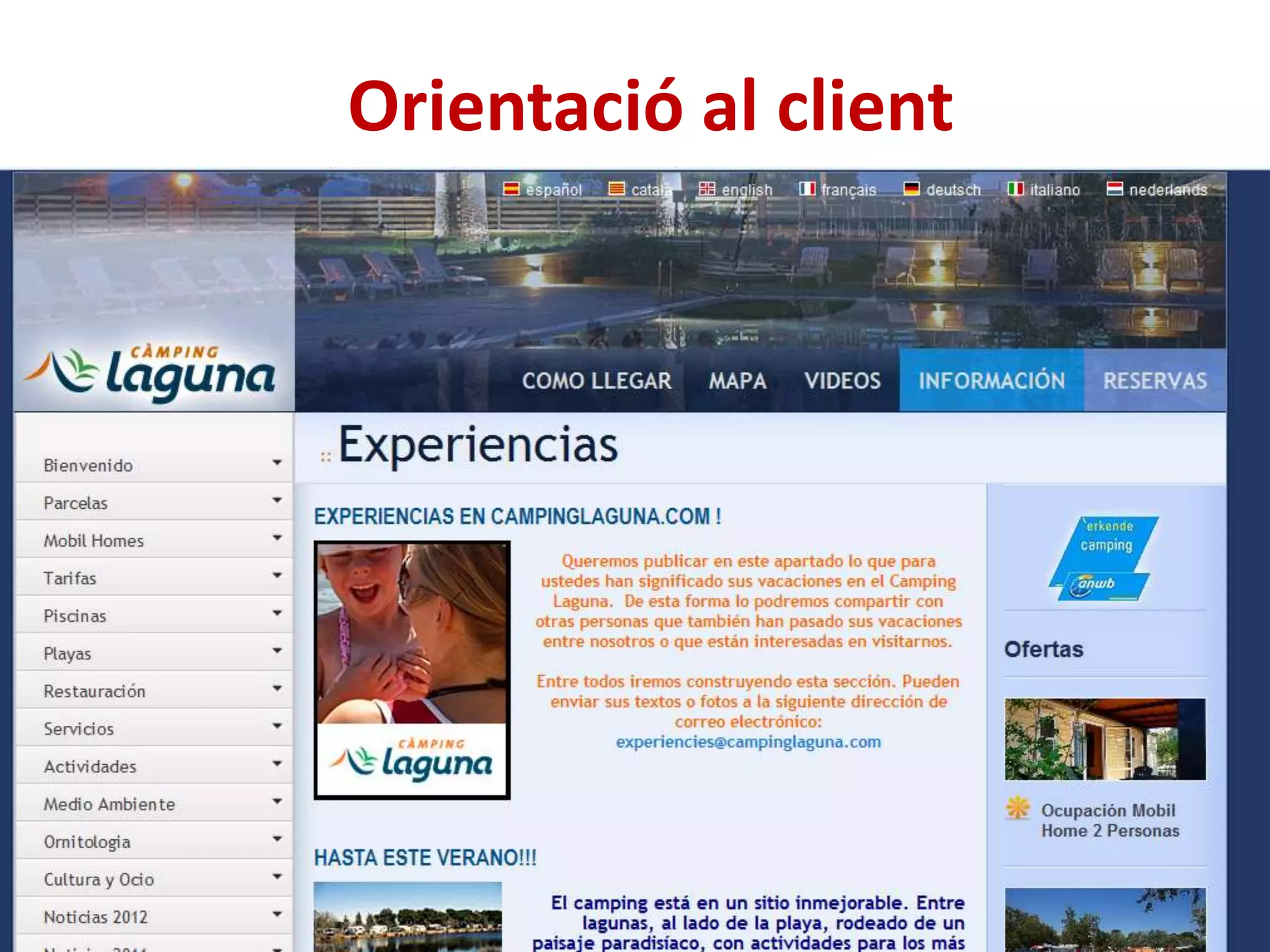Open Cultura y Ocio in sidebar
This screenshot has width=1270, height=952.
(99, 879)
